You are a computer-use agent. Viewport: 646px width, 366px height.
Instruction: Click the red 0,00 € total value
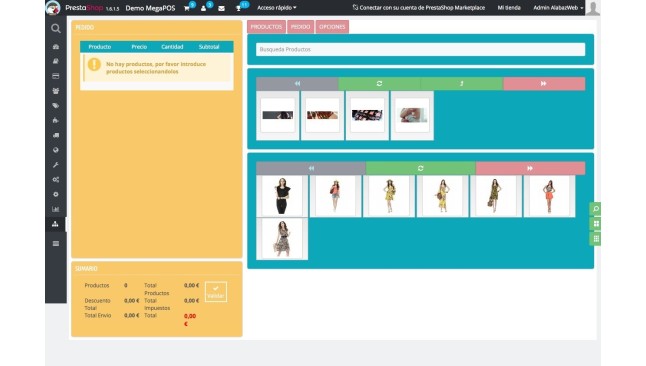point(190,320)
